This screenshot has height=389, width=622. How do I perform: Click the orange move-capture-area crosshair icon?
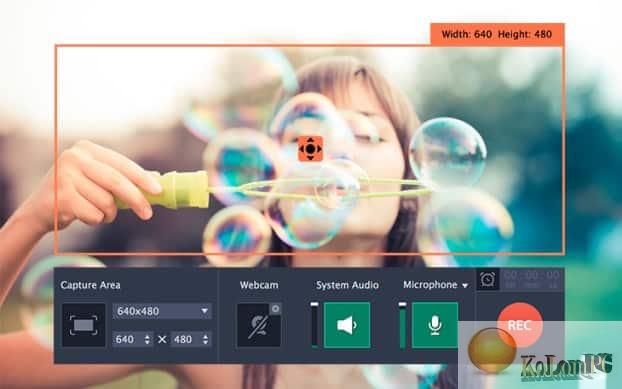tap(310, 149)
